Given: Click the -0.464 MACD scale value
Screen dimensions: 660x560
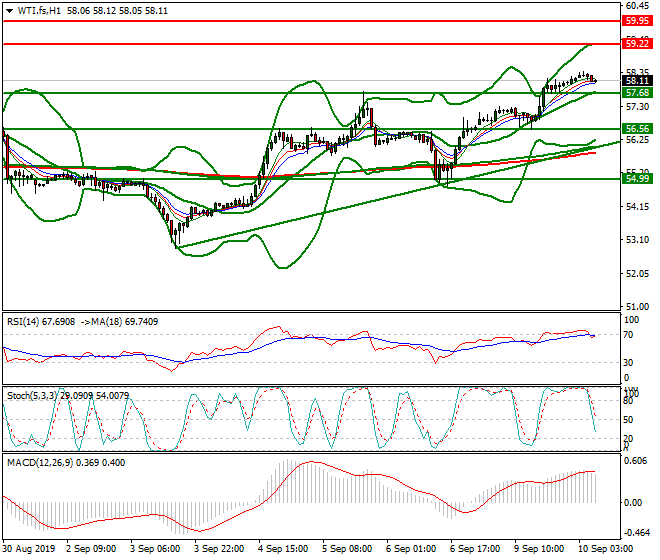Looking at the screenshot, I should coord(635,533).
